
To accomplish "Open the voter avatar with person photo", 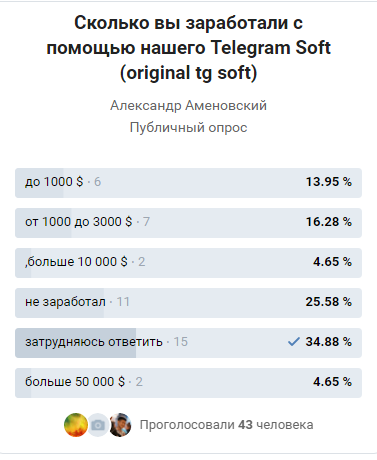I will tap(120, 425).
